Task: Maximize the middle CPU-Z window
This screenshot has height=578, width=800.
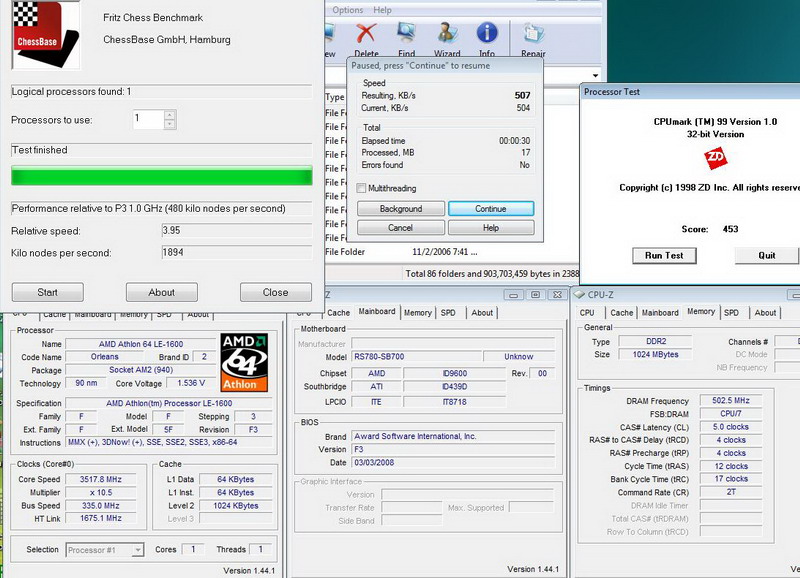Action: coord(535,295)
